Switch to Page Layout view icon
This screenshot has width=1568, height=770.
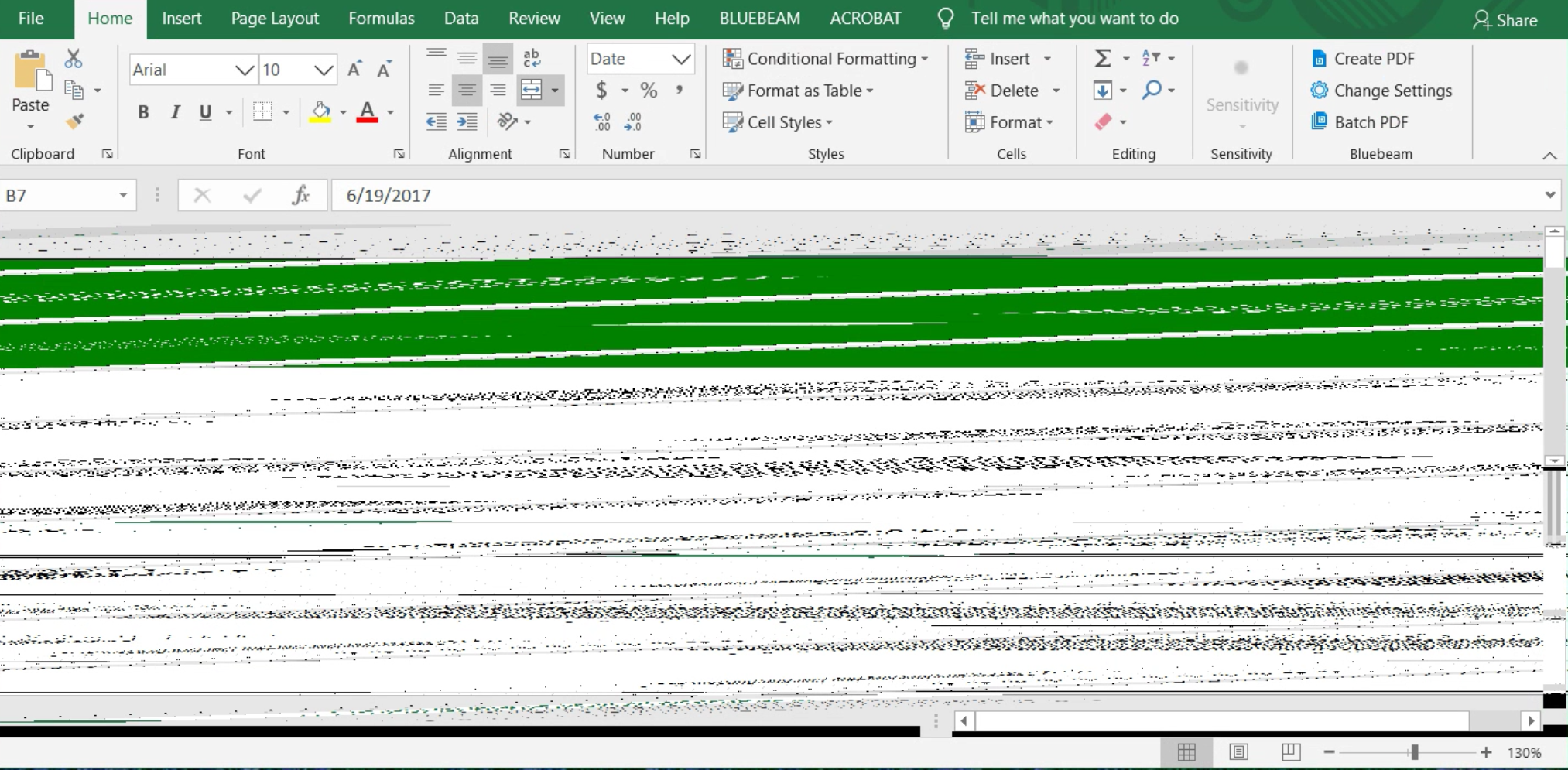tap(1238, 752)
